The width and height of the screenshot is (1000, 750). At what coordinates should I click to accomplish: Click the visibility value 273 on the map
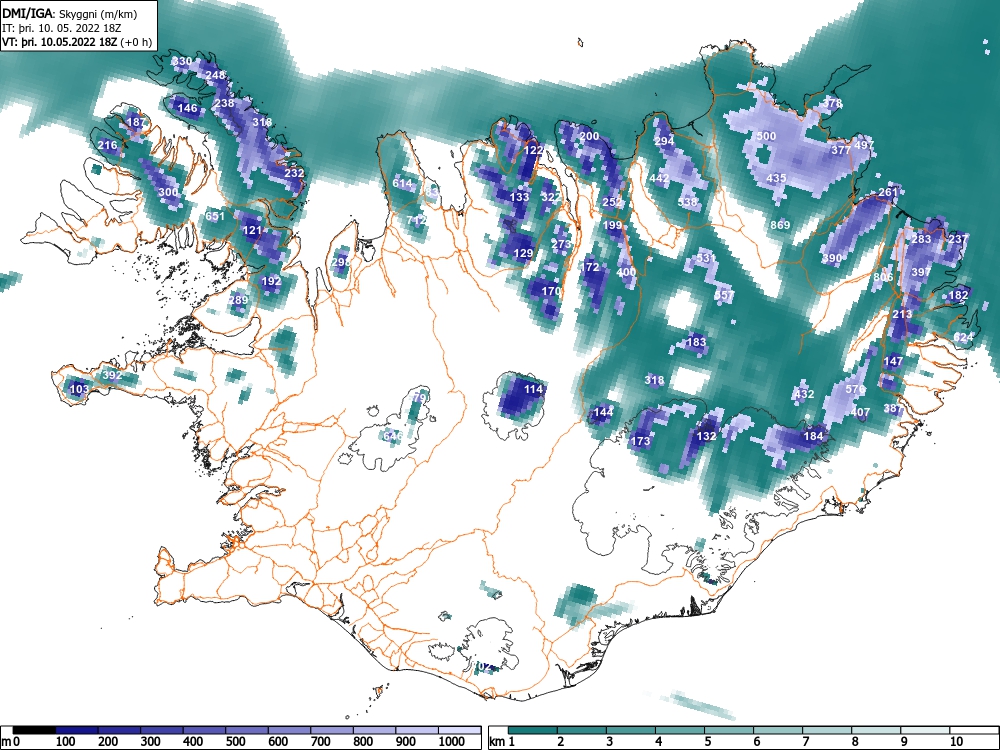tap(561, 244)
